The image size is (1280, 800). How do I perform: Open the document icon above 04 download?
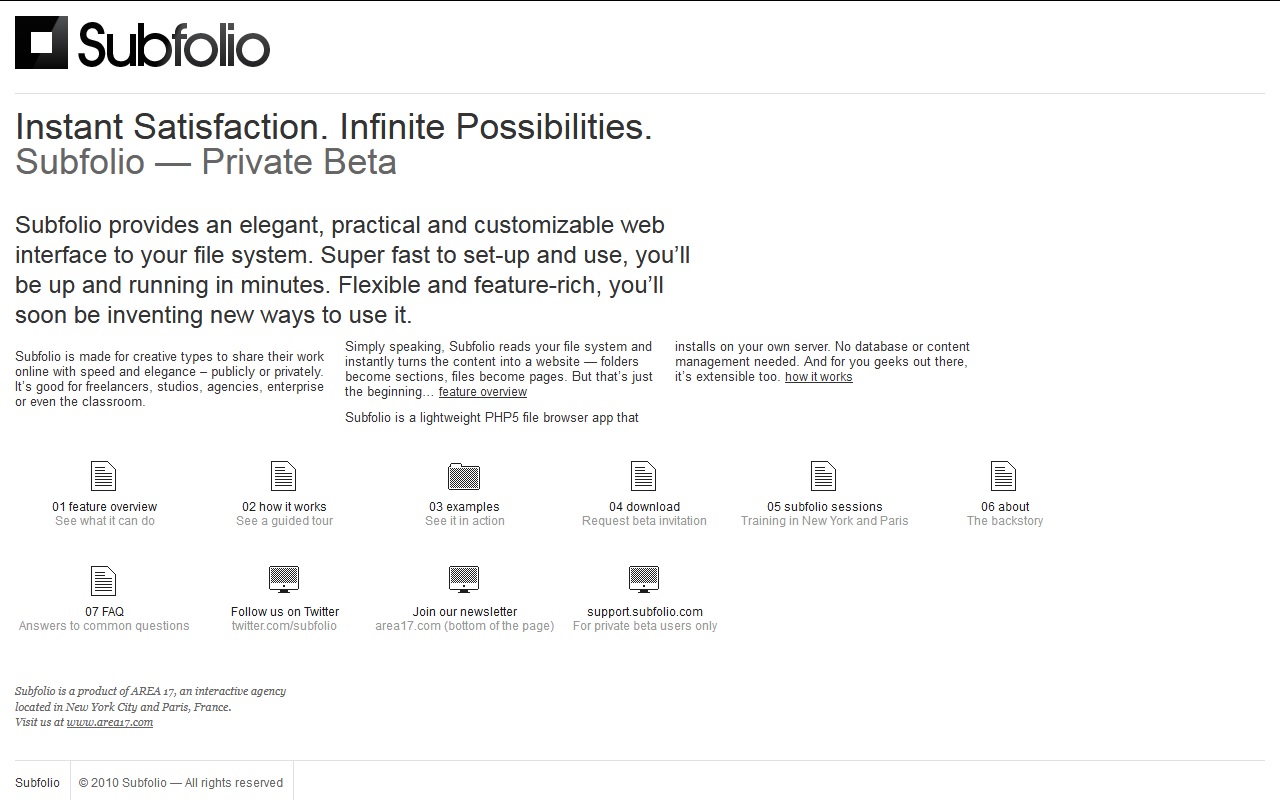[643, 476]
